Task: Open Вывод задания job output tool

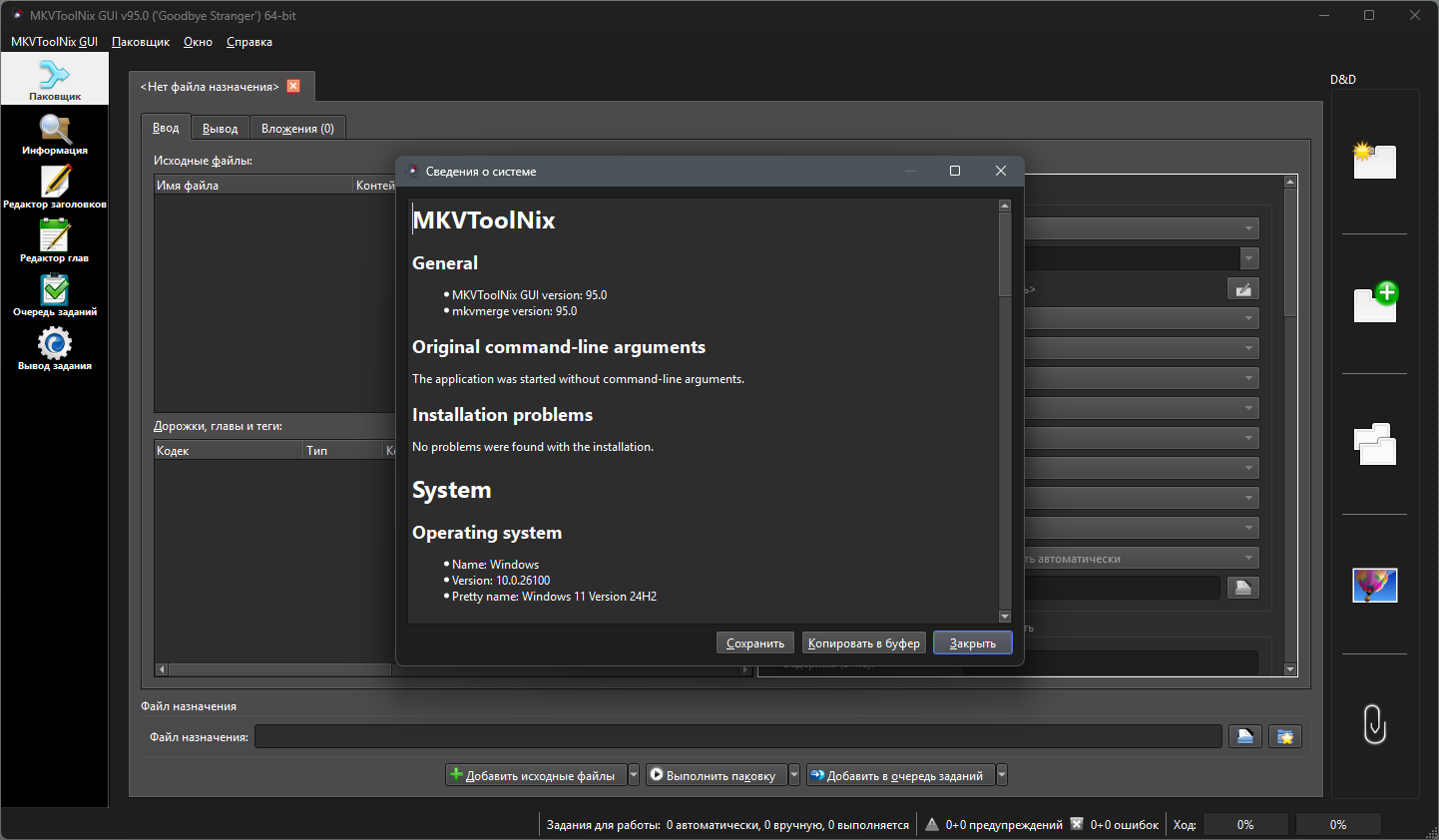Action: click(55, 349)
